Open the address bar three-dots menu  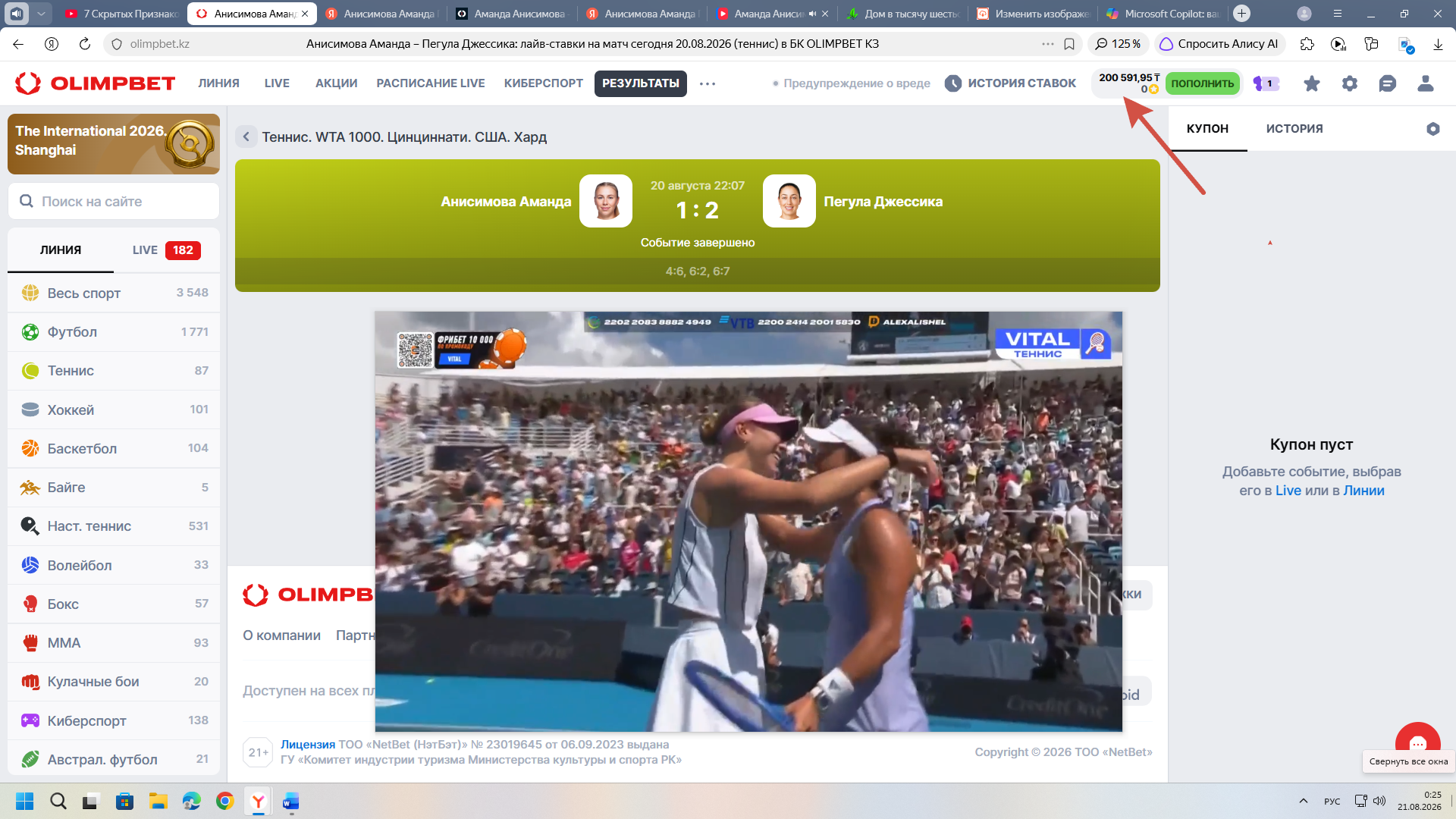pyautogui.click(x=1048, y=44)
